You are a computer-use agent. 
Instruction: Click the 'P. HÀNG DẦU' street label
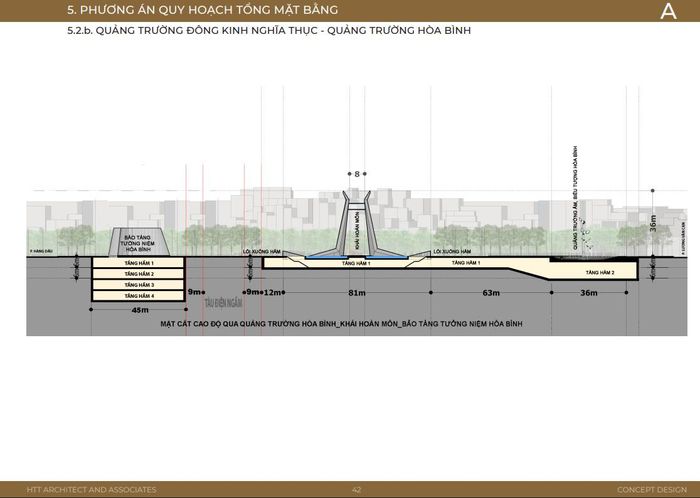tap(41, 251)
